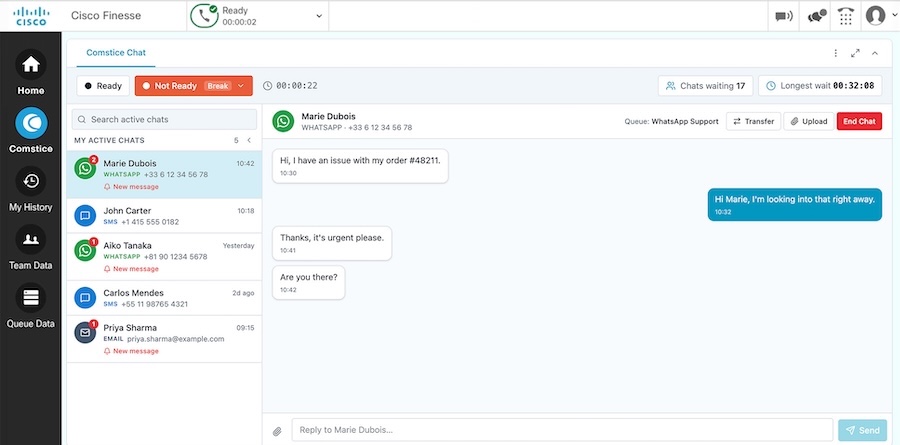Click the Longest wait 00:32:08 indicator

[x=820, y=86]
